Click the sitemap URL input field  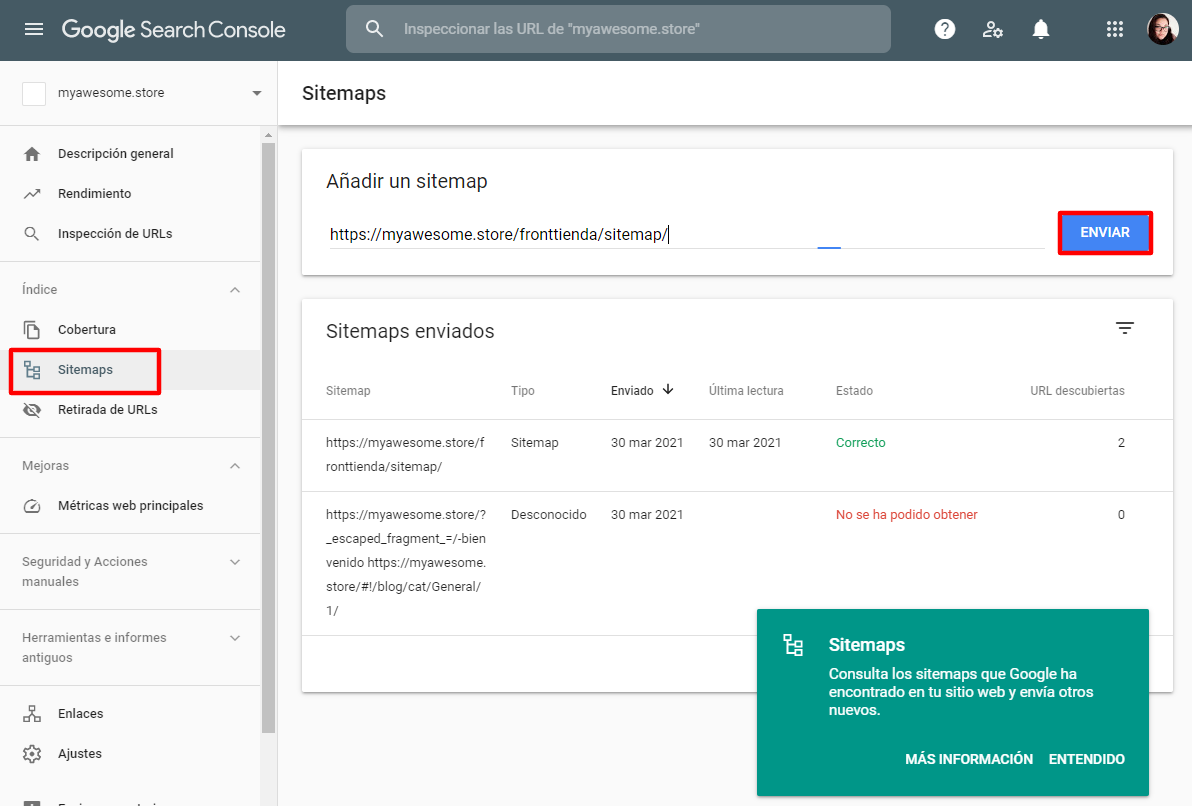686,234
